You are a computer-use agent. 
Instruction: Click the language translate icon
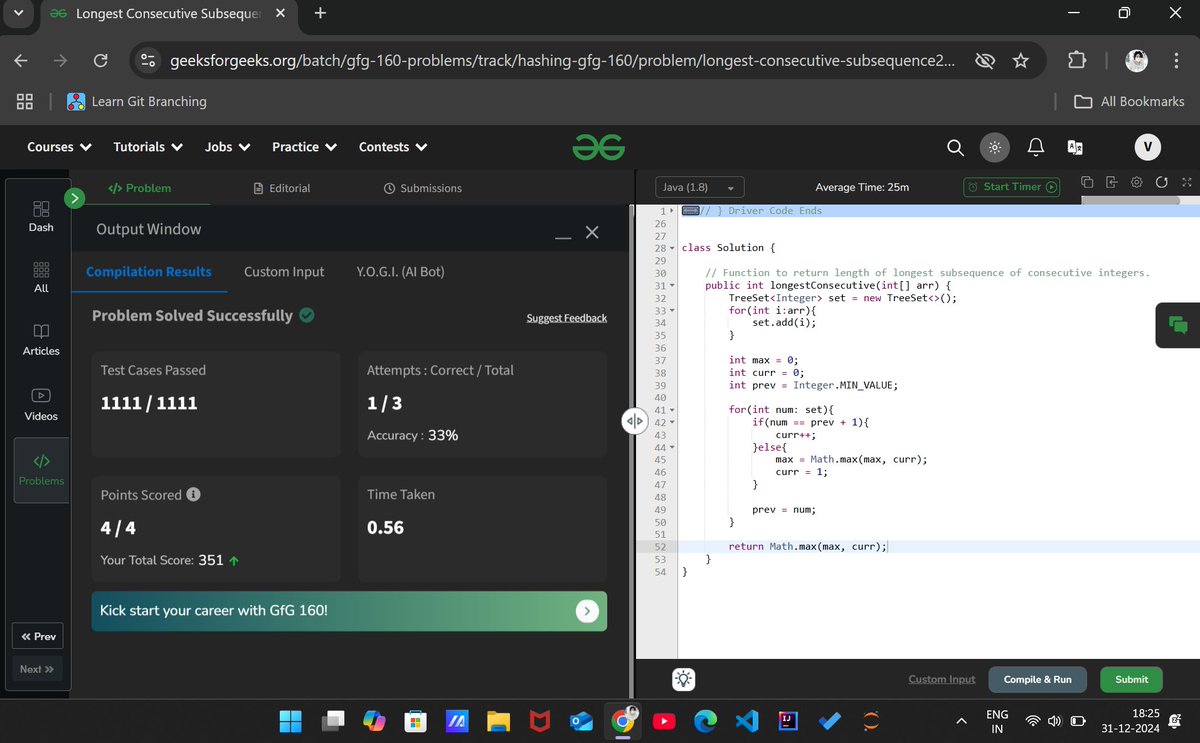click(1075, 147)
